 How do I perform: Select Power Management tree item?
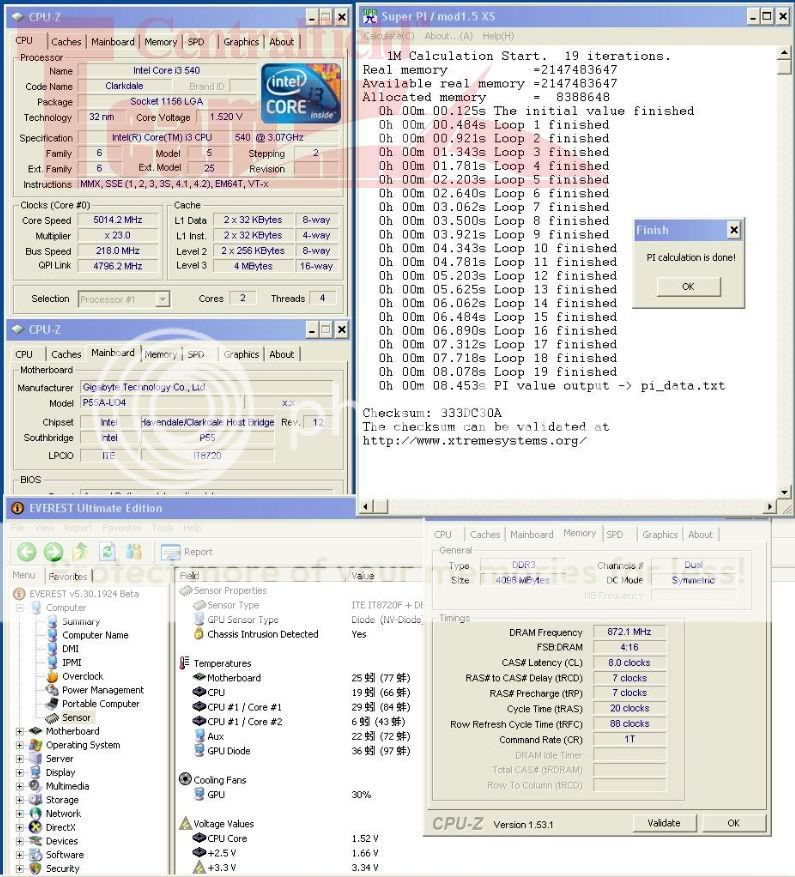pyautogui.click(x=102, y=690)
